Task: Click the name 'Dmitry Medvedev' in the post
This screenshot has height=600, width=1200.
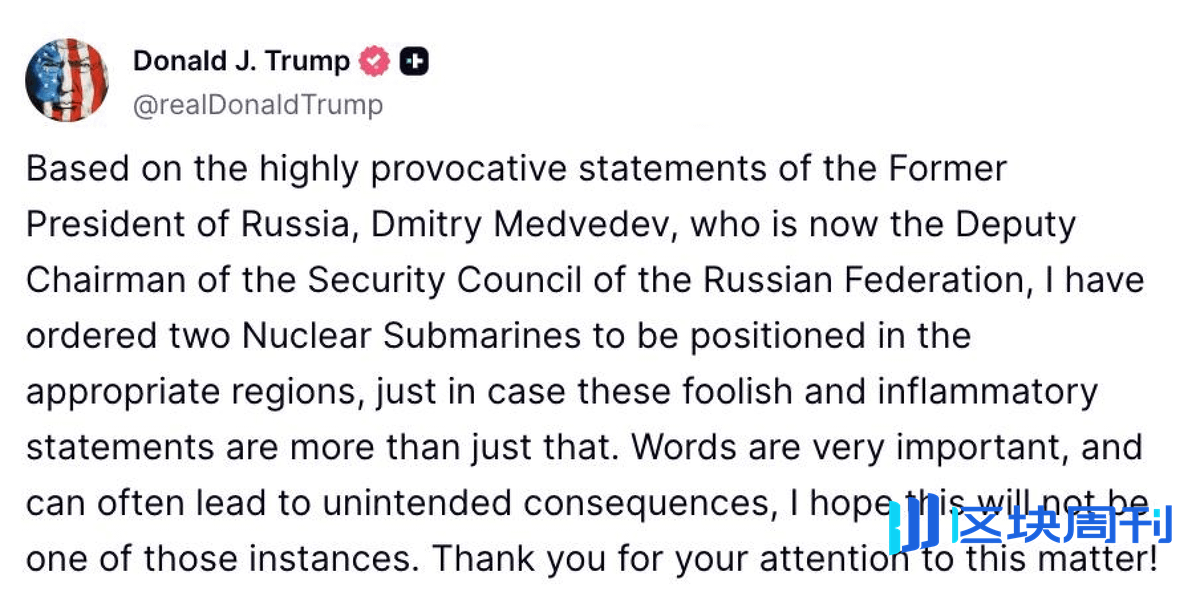Action: click(525, 225)
